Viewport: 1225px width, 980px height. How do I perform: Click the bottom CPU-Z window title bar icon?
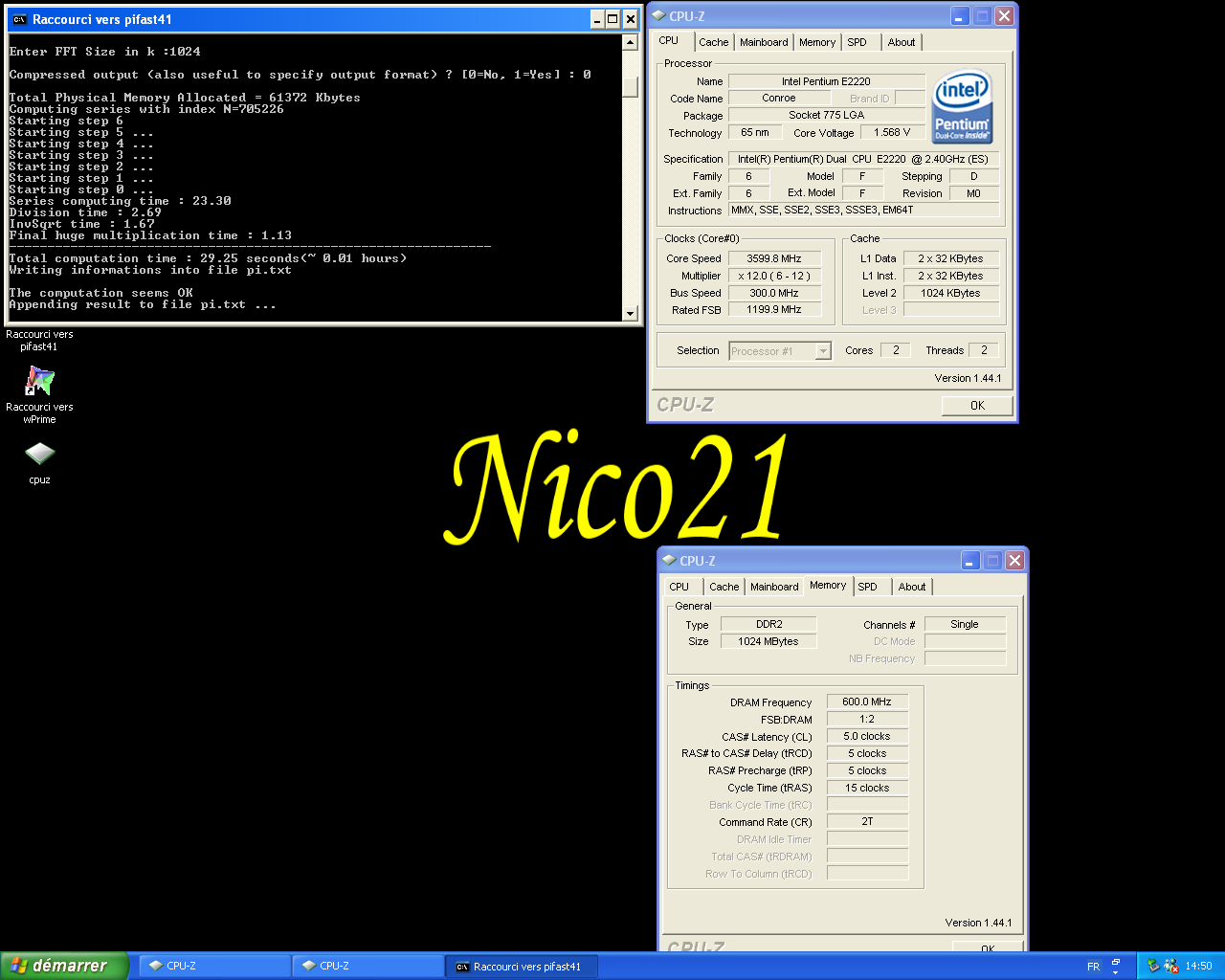[669, 561]
